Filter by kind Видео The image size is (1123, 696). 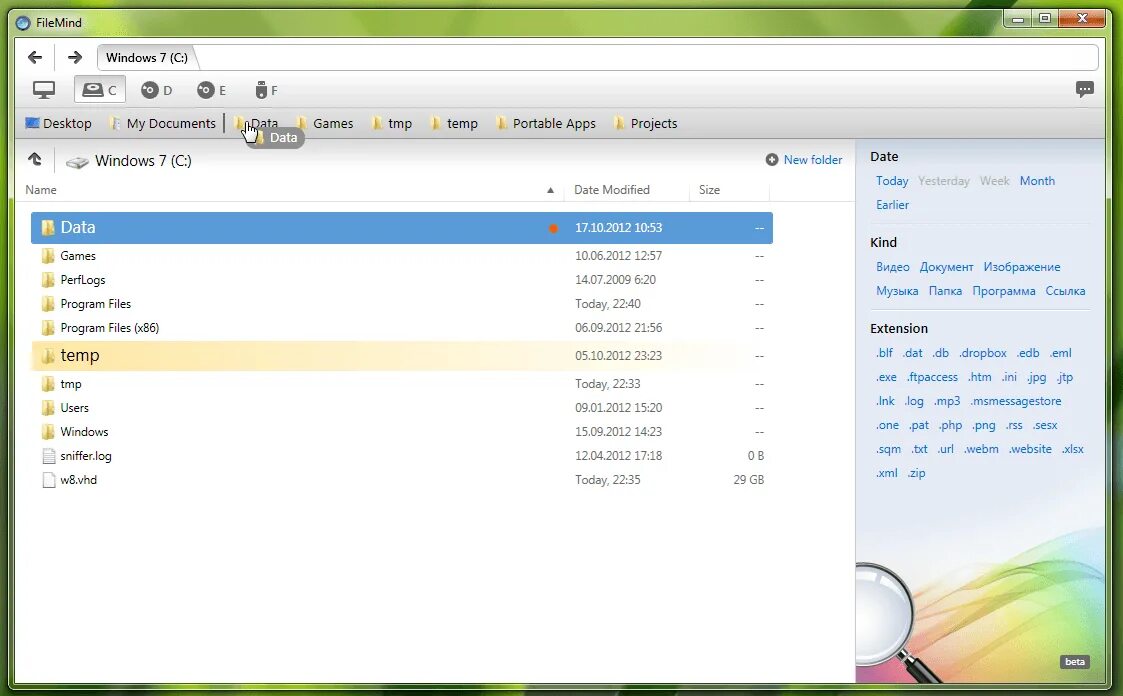(x=892, y=267)
